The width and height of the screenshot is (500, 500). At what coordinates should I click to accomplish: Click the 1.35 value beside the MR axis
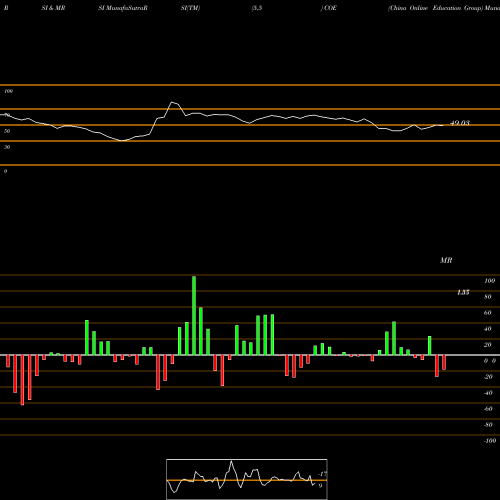463,292
